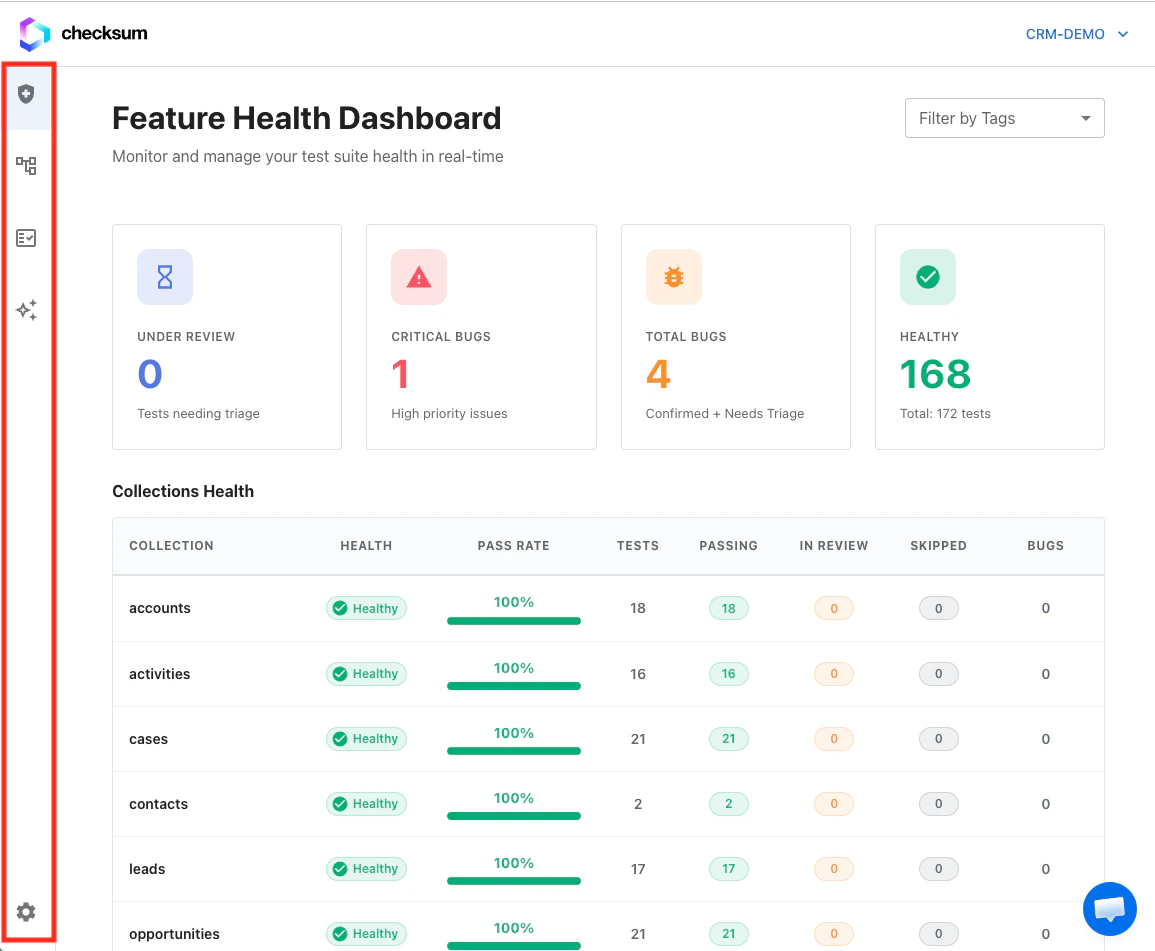Click the Healthy badge for contacts
This screenshot has width=1155, height=951.
tap(366, 804)
